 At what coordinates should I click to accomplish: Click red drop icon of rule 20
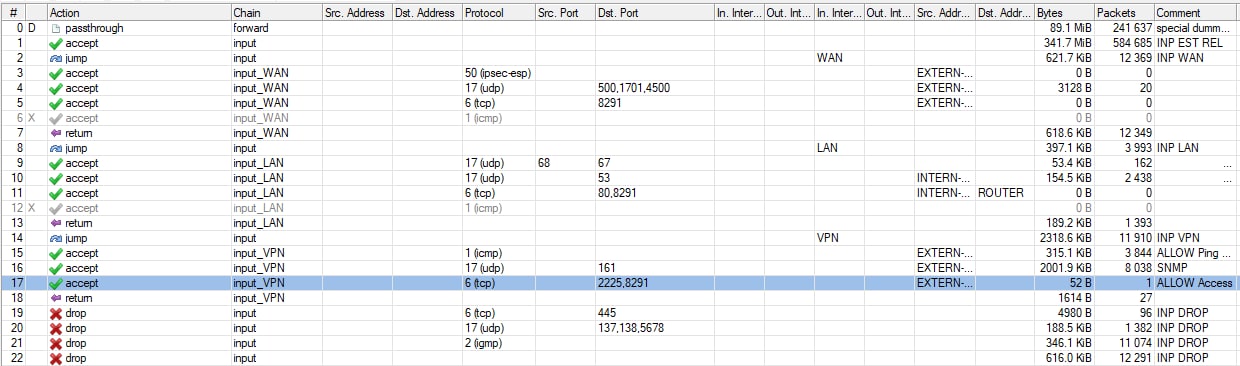[55, 328]
